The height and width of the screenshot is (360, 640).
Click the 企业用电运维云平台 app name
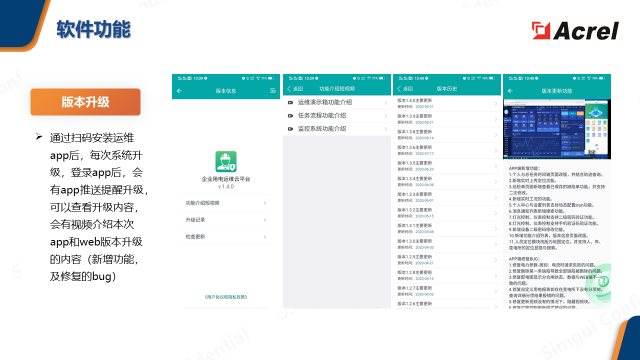226,179
